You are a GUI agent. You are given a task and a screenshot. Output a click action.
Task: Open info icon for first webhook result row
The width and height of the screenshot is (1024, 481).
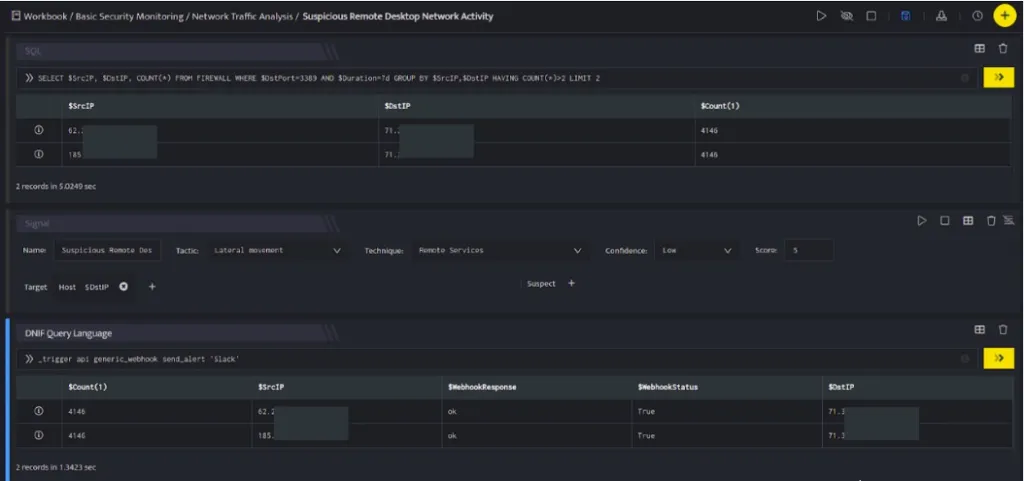[39, 411]
